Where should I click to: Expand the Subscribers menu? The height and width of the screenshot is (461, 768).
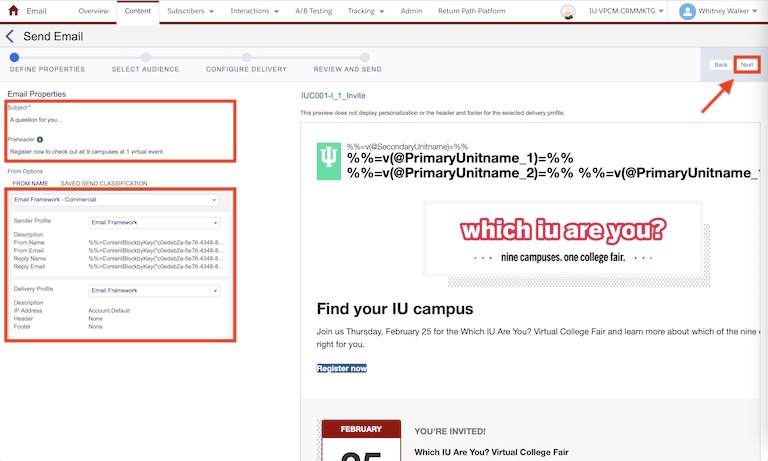click(x=191, y=11)
